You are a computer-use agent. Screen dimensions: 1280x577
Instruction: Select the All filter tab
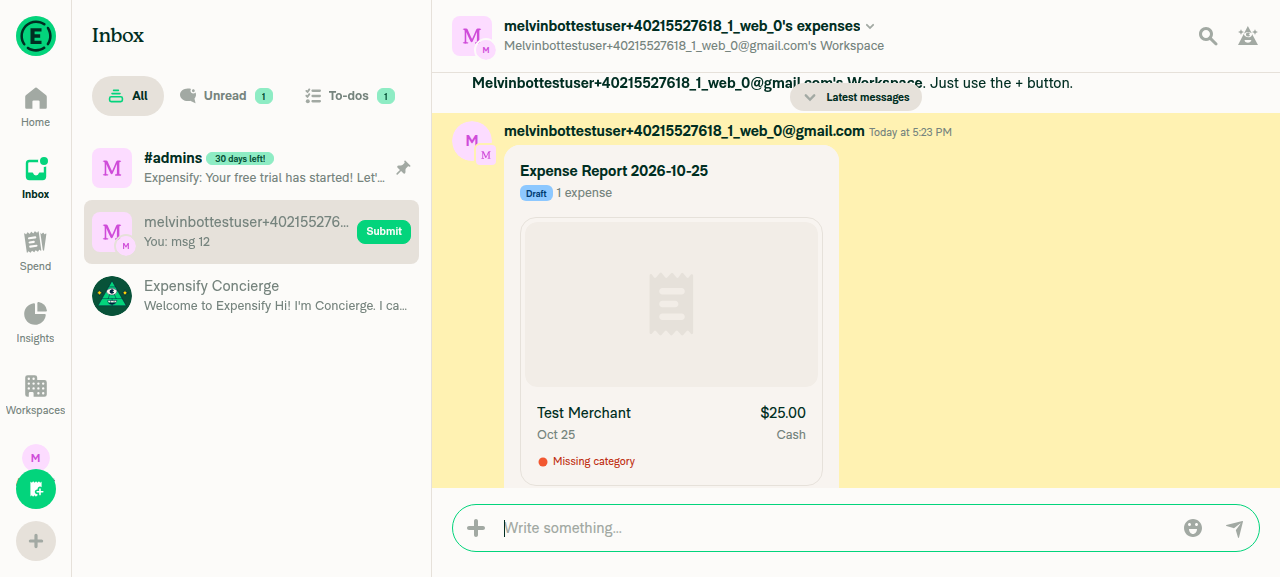click(x=128, y=96)
